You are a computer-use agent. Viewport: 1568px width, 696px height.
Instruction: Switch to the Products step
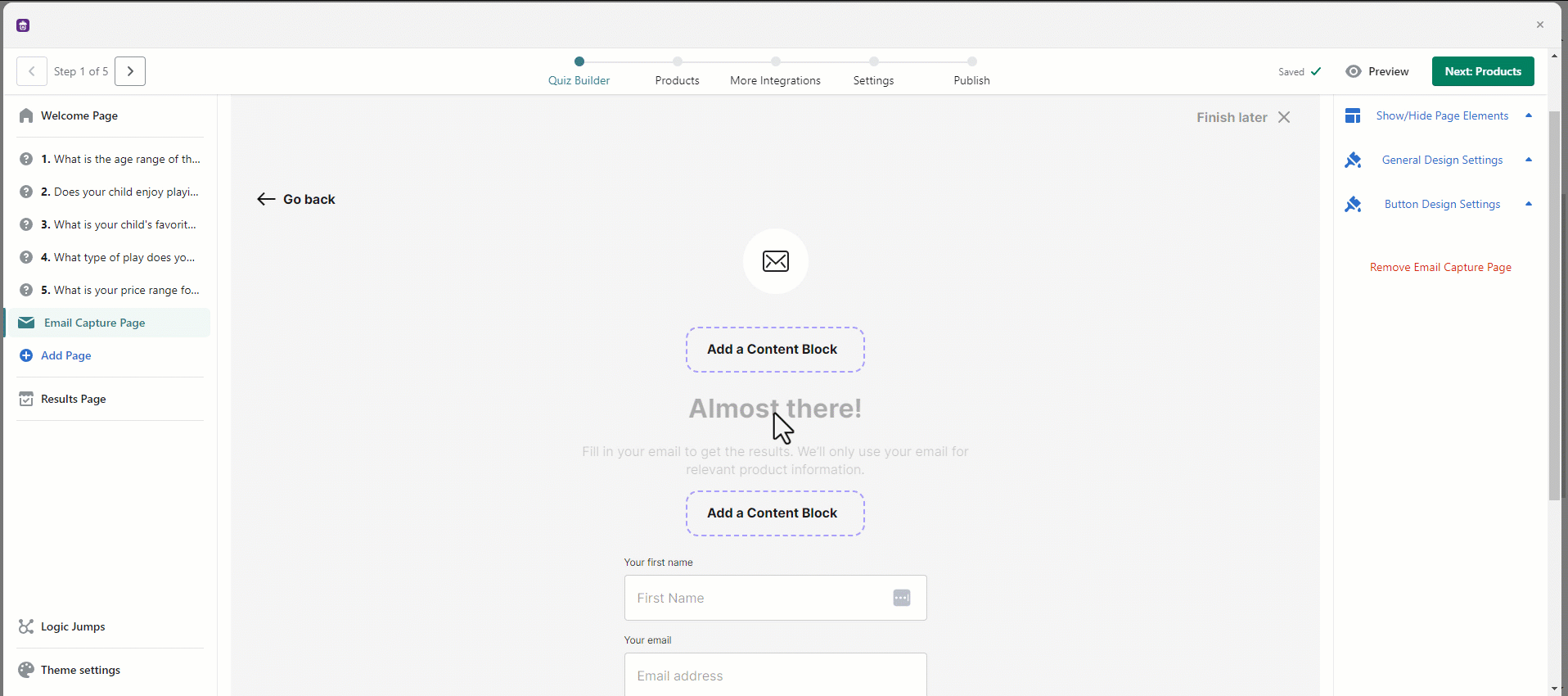(x=678, y=80)
